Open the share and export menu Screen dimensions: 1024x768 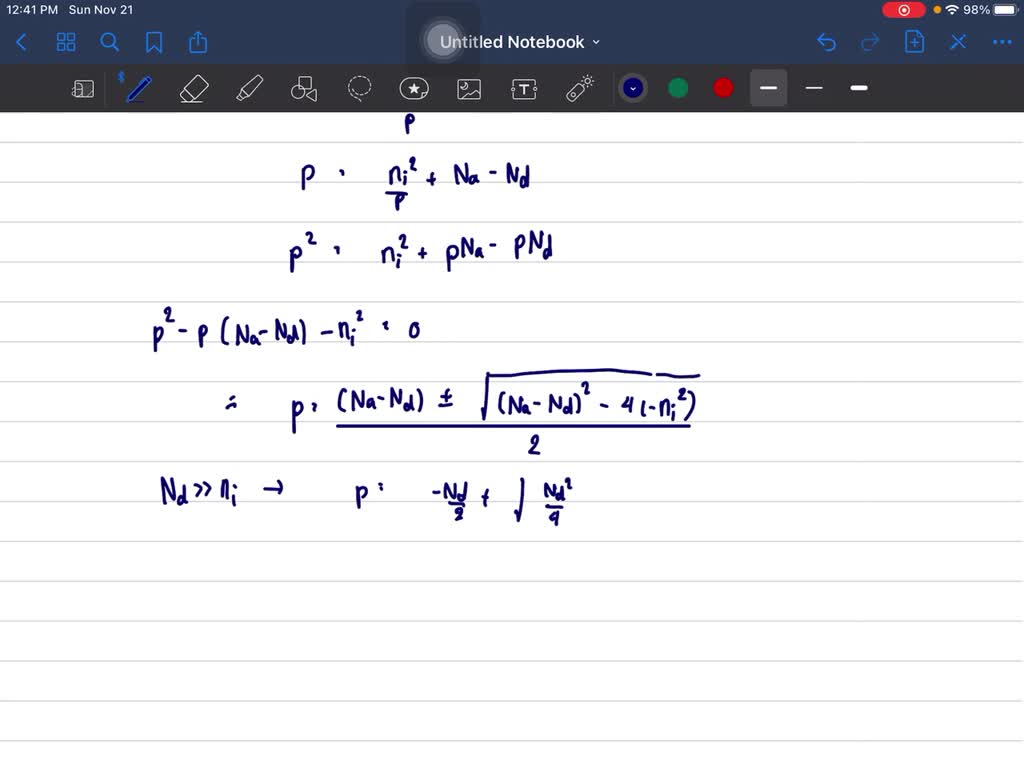click(x=198, y=42)
